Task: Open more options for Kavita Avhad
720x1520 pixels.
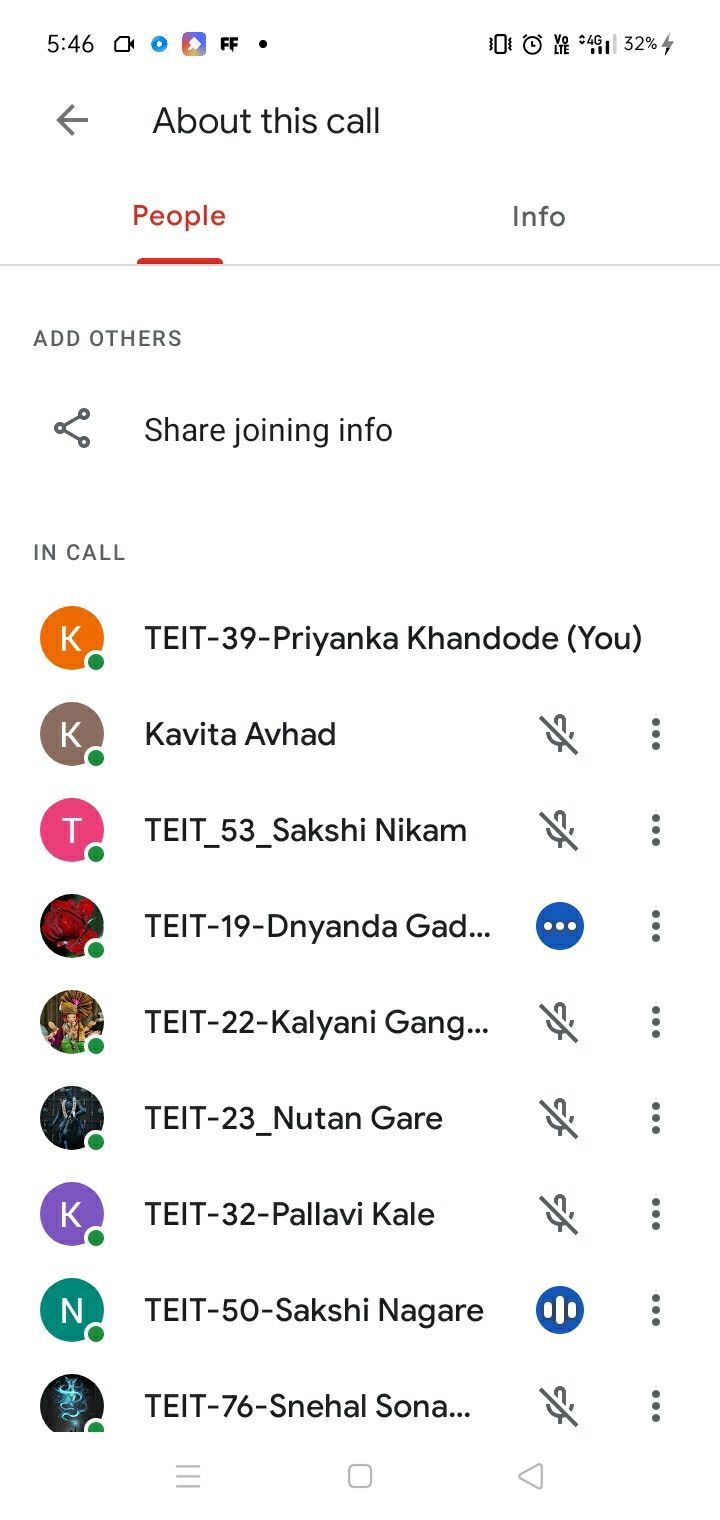Action: click(x=656, y=734)
